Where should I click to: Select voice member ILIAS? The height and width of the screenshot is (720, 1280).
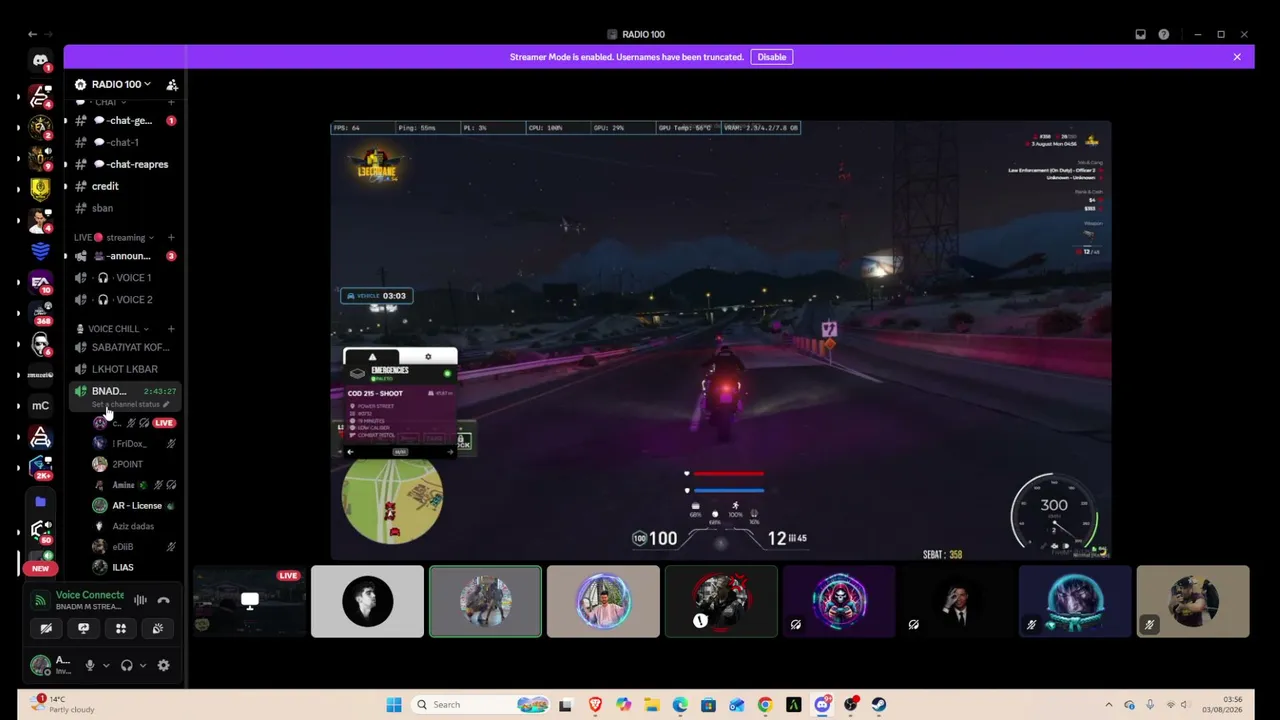coord(134,567)
